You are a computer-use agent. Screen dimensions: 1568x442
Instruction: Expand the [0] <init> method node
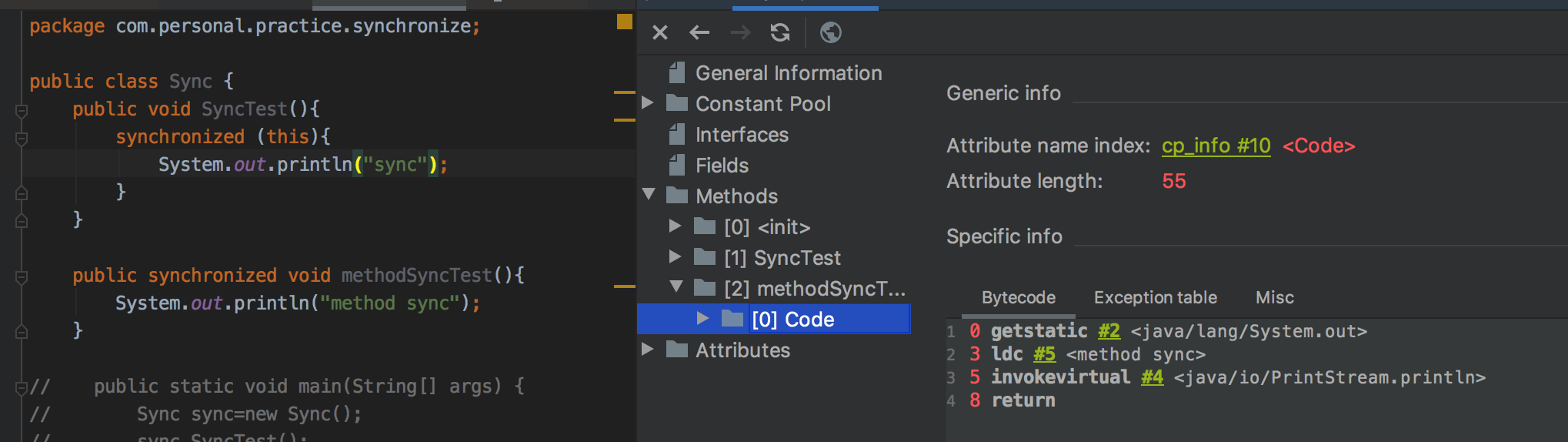point(676,226)
